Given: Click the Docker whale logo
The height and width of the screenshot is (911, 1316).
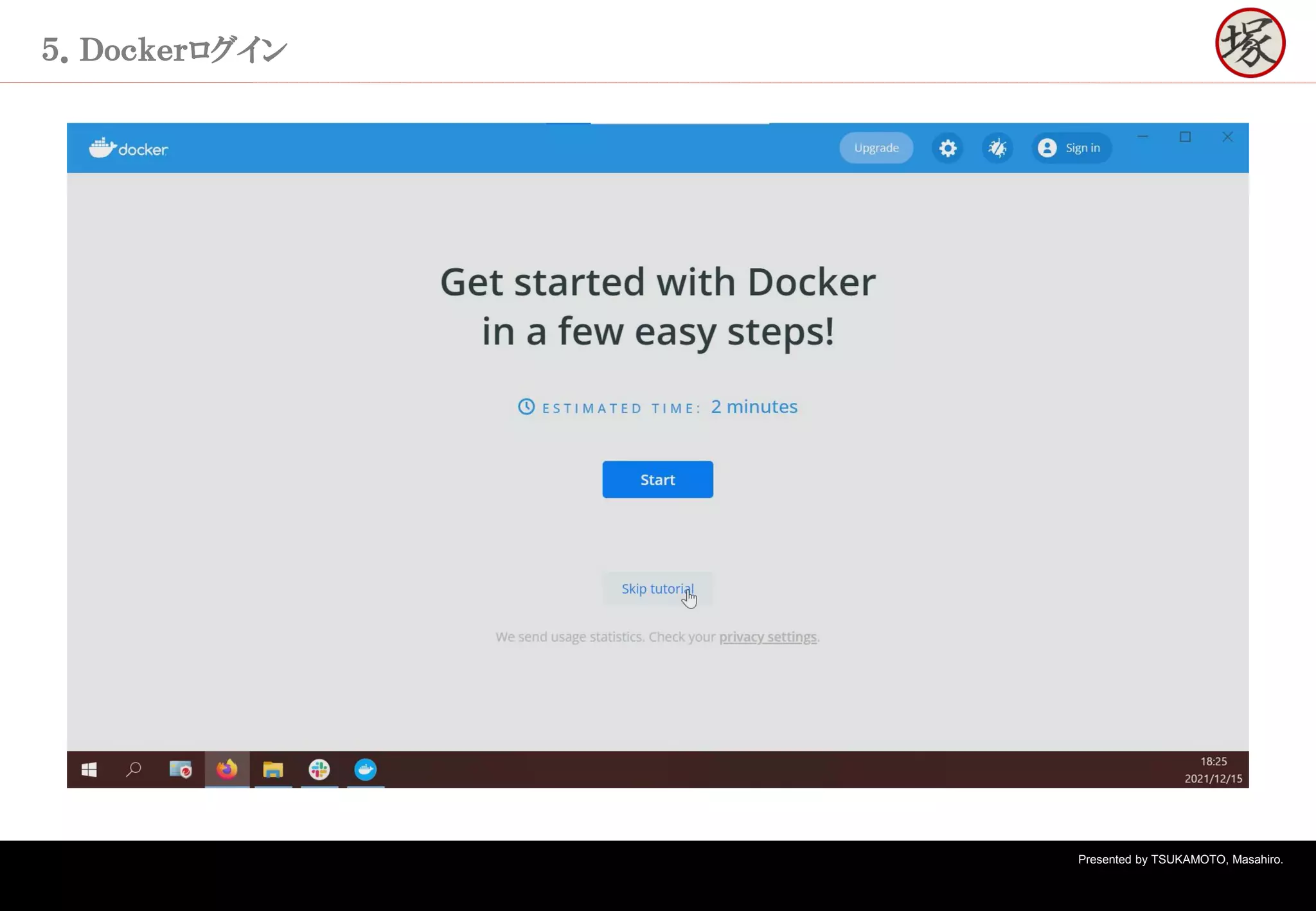Looking at the screenshot, I should tap(129, 148).
